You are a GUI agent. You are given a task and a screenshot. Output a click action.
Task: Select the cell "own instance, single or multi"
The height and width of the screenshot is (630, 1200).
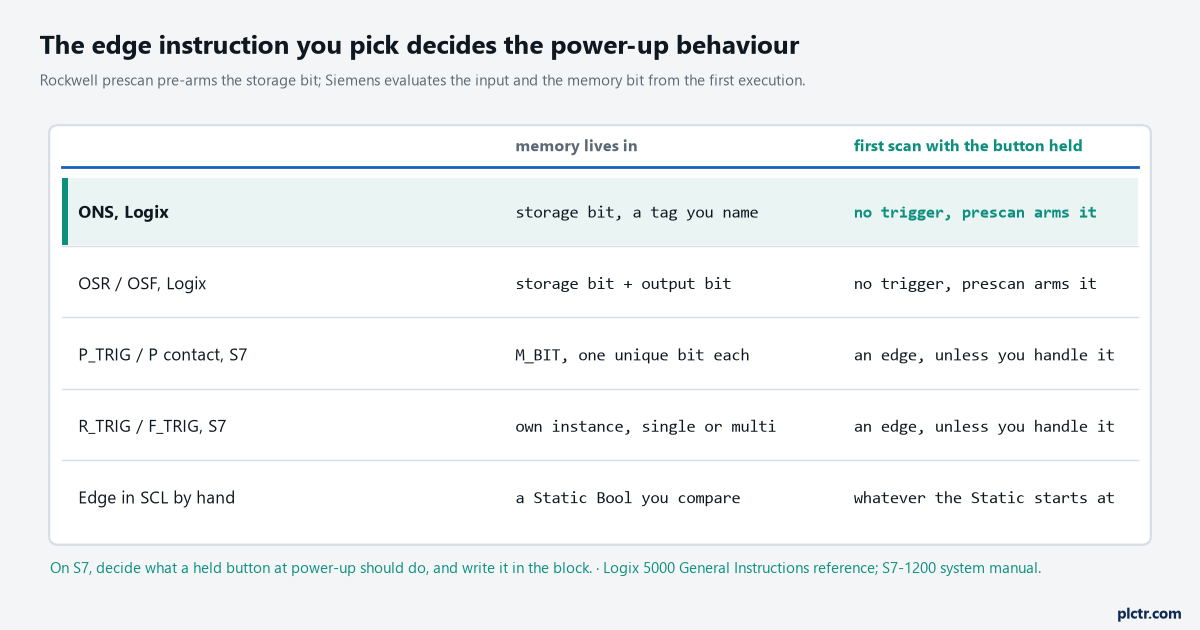point(646,426)
